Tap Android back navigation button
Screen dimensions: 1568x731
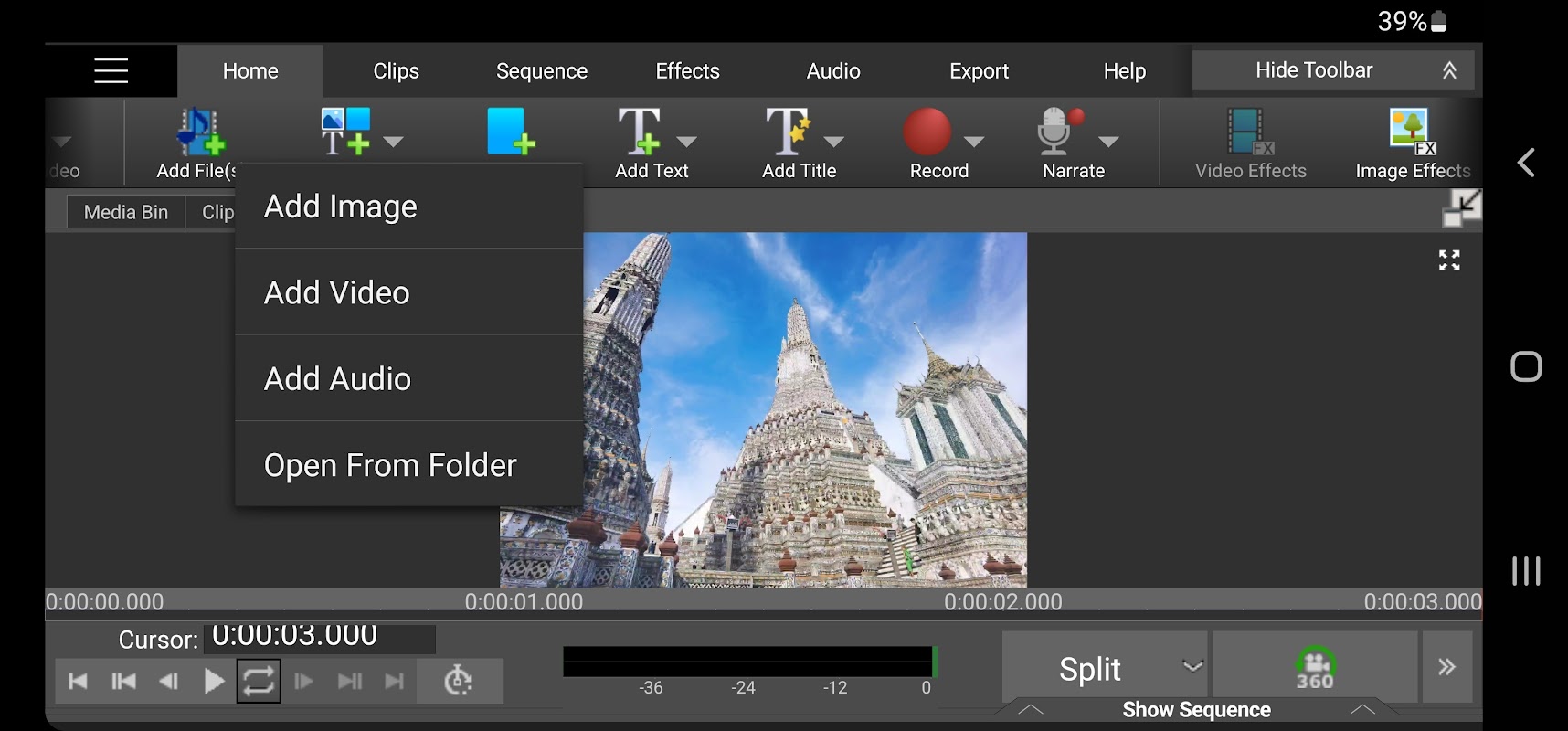pos(1526,163)
